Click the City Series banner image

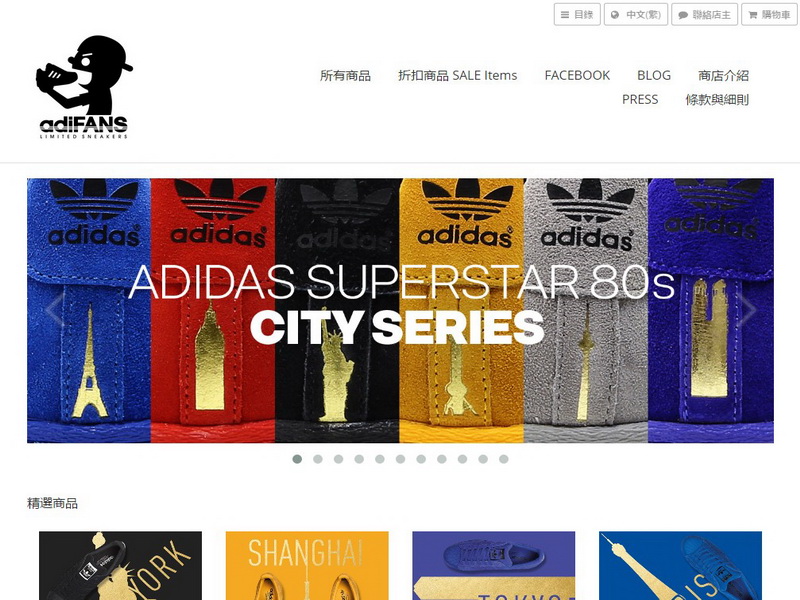point(400,310)
